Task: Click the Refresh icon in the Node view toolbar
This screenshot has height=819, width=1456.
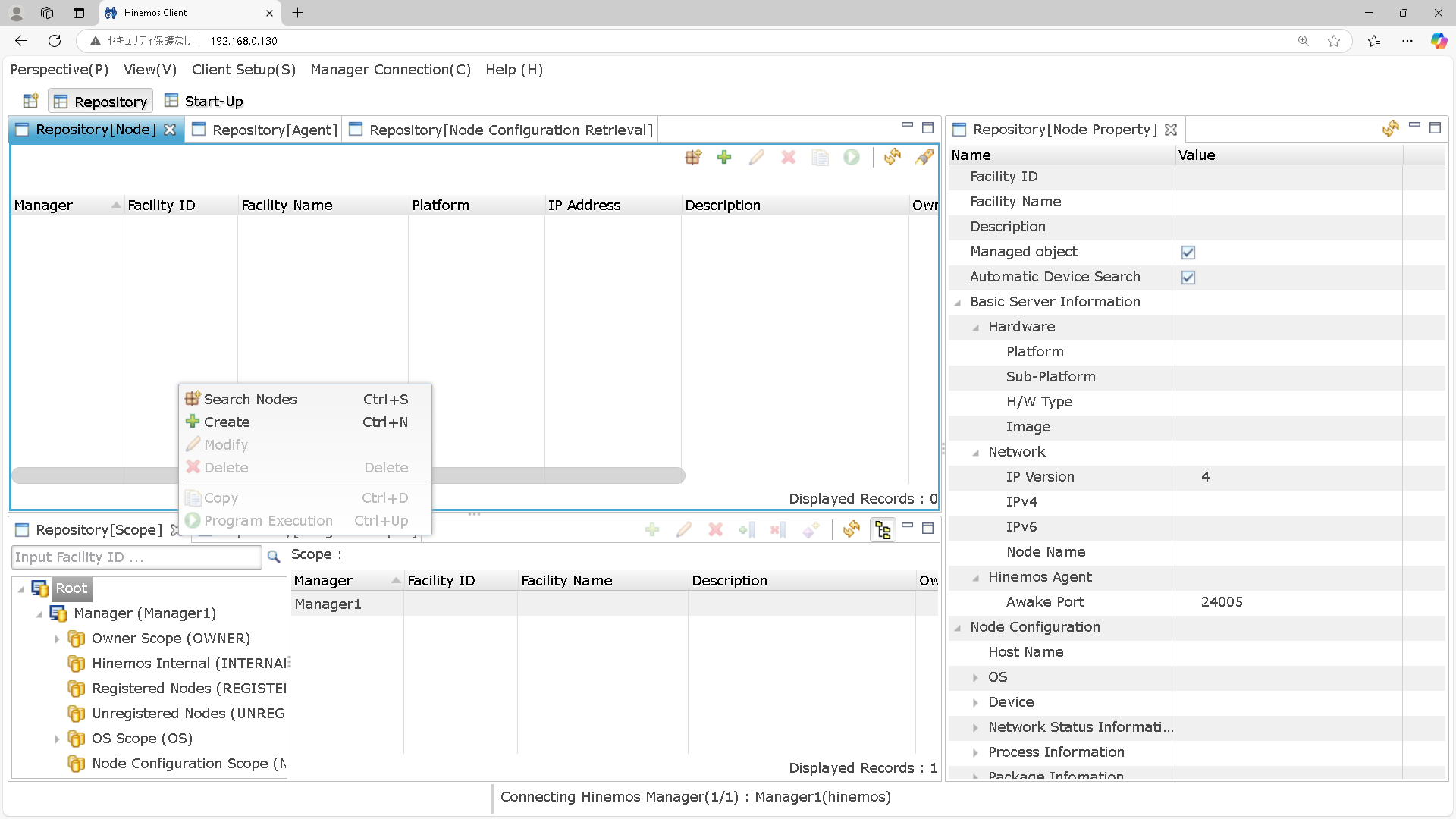Action: [892, 157]
